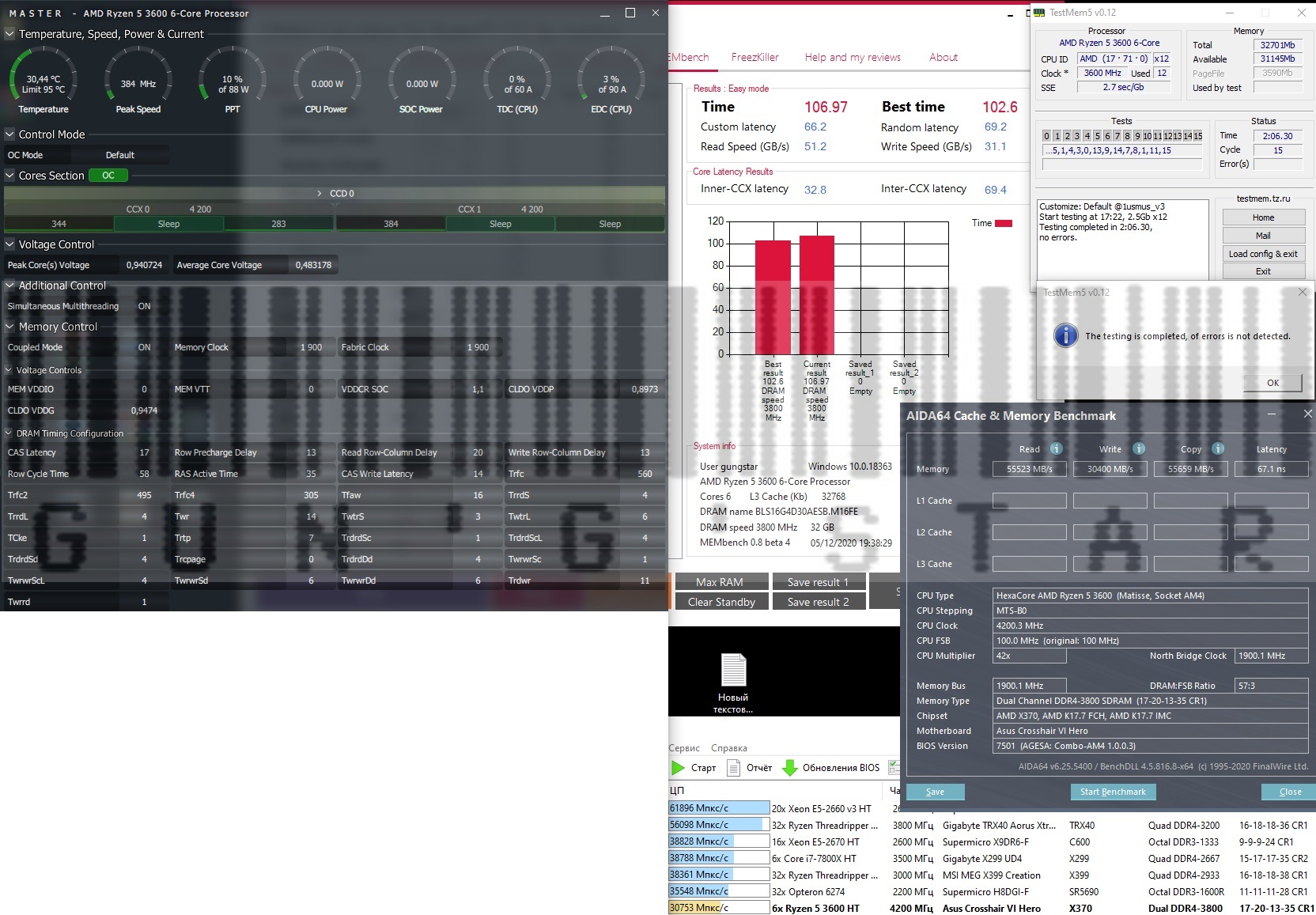Viewport: 1316px width, 915px height.
Task: Click Load config & exit button
Action: (1263, 254)
